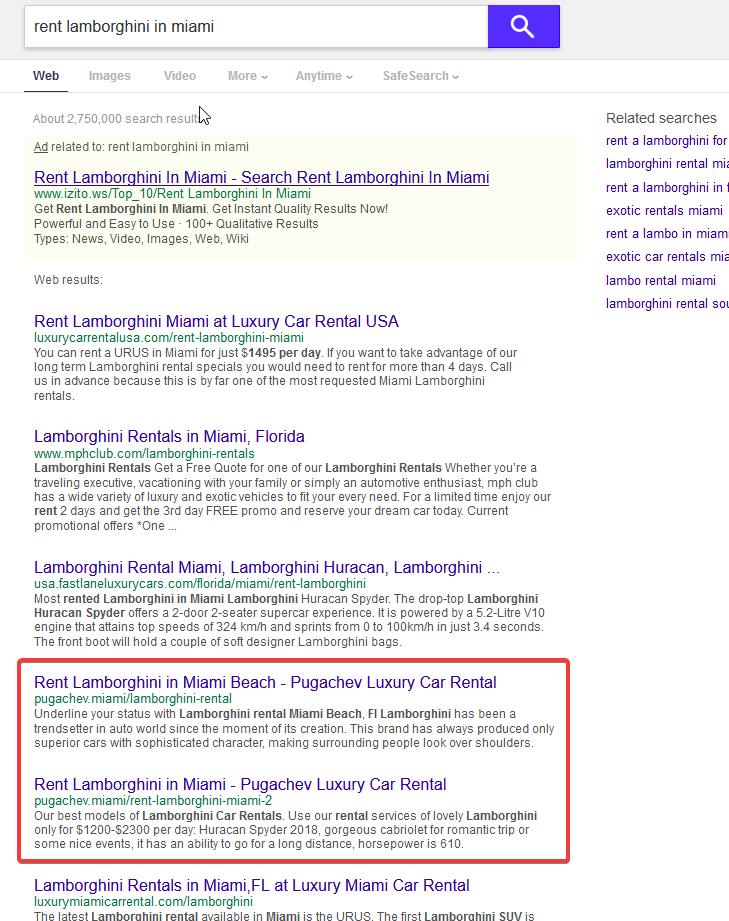Open the SafeSearch dropdown

[x=421, y=76]
